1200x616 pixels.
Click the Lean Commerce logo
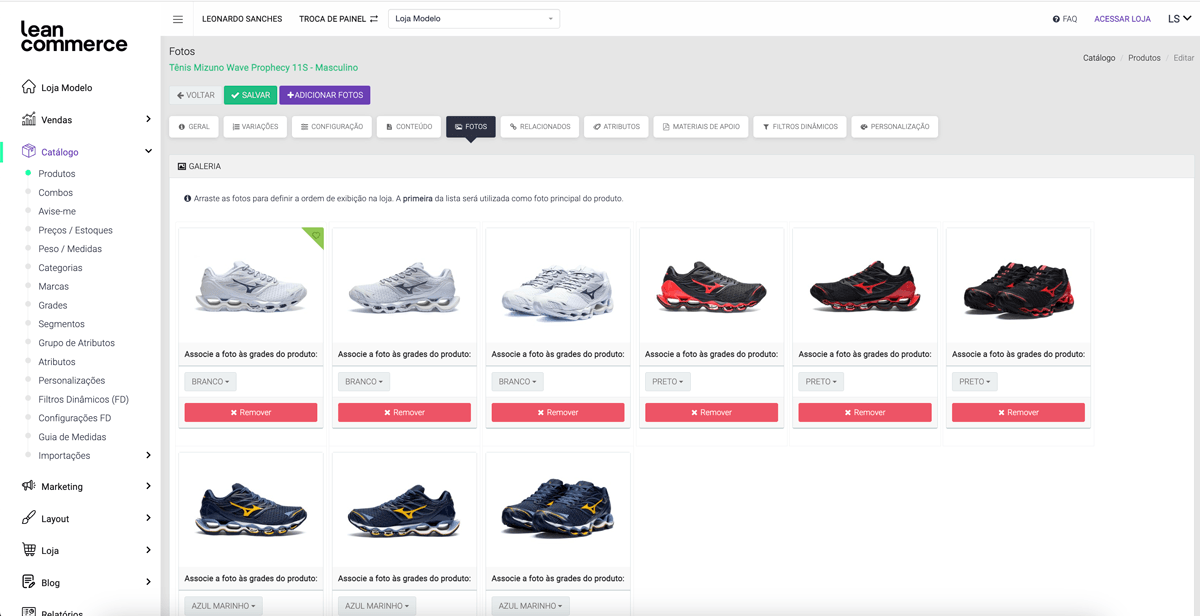(74, 37)
